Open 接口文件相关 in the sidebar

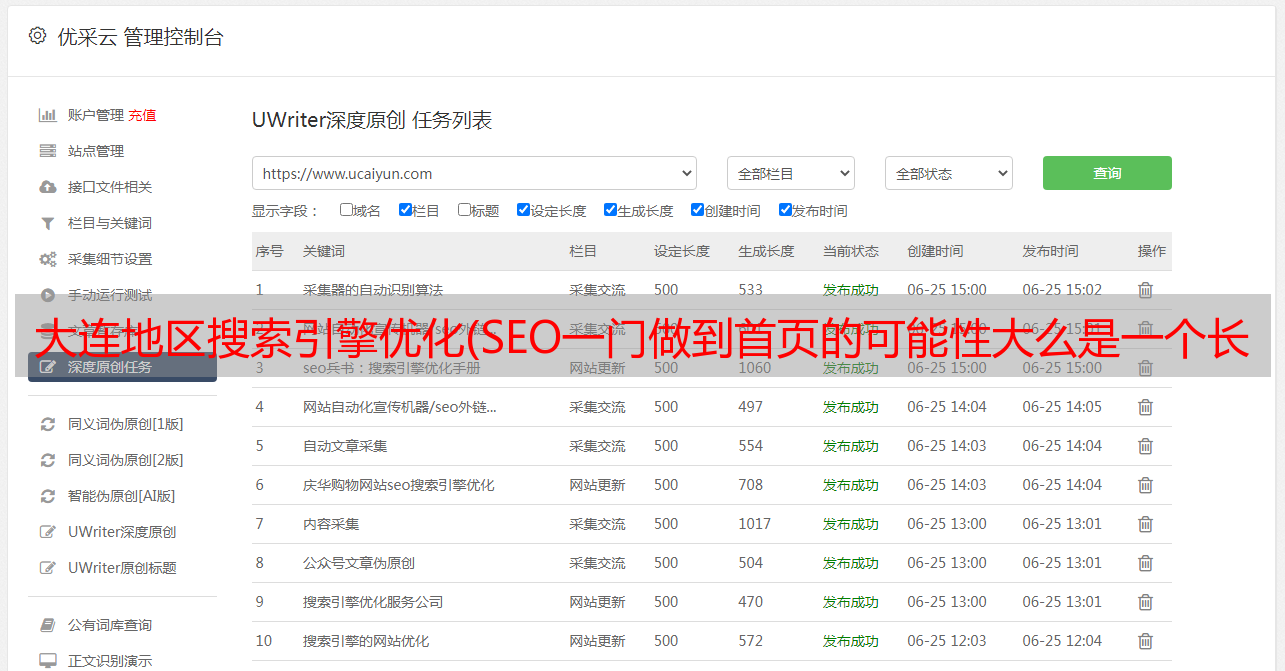[x=110, y=187]
